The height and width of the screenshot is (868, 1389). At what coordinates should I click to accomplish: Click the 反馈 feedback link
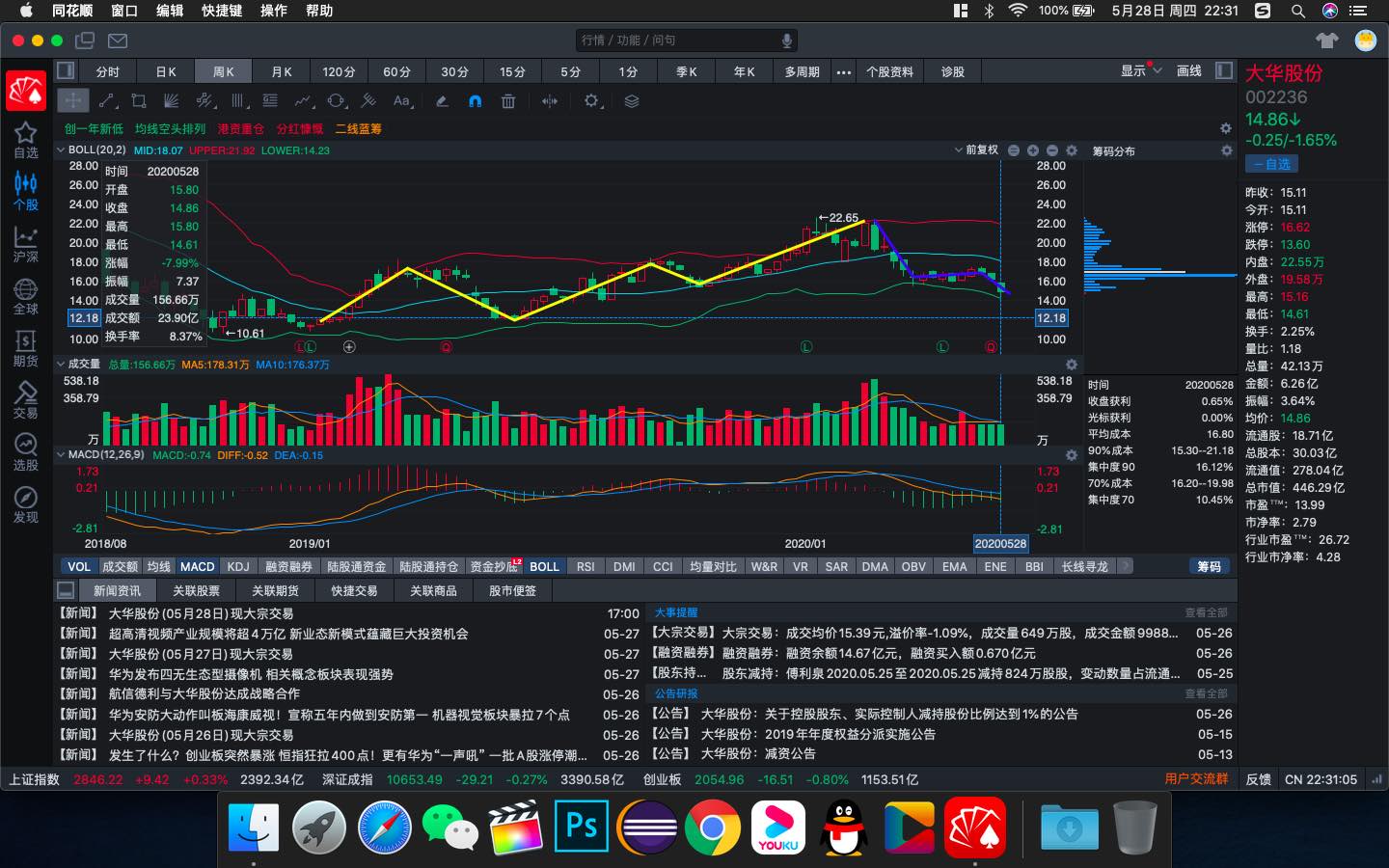[1258, 779]
